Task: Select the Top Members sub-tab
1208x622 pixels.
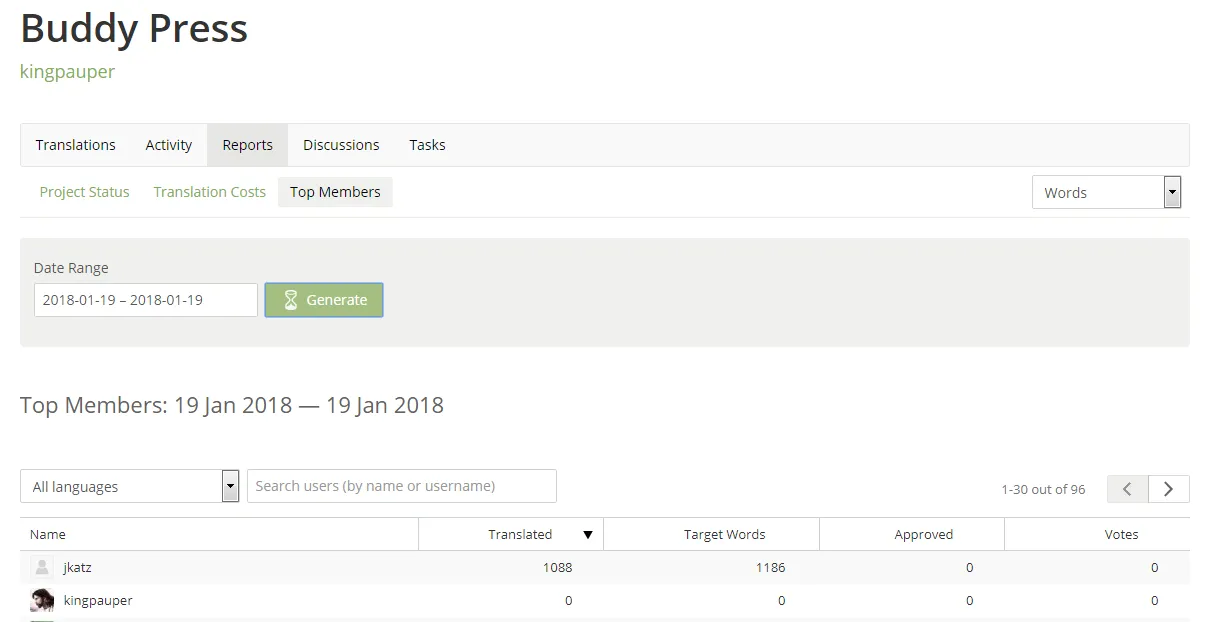Action: pos(335,192)
